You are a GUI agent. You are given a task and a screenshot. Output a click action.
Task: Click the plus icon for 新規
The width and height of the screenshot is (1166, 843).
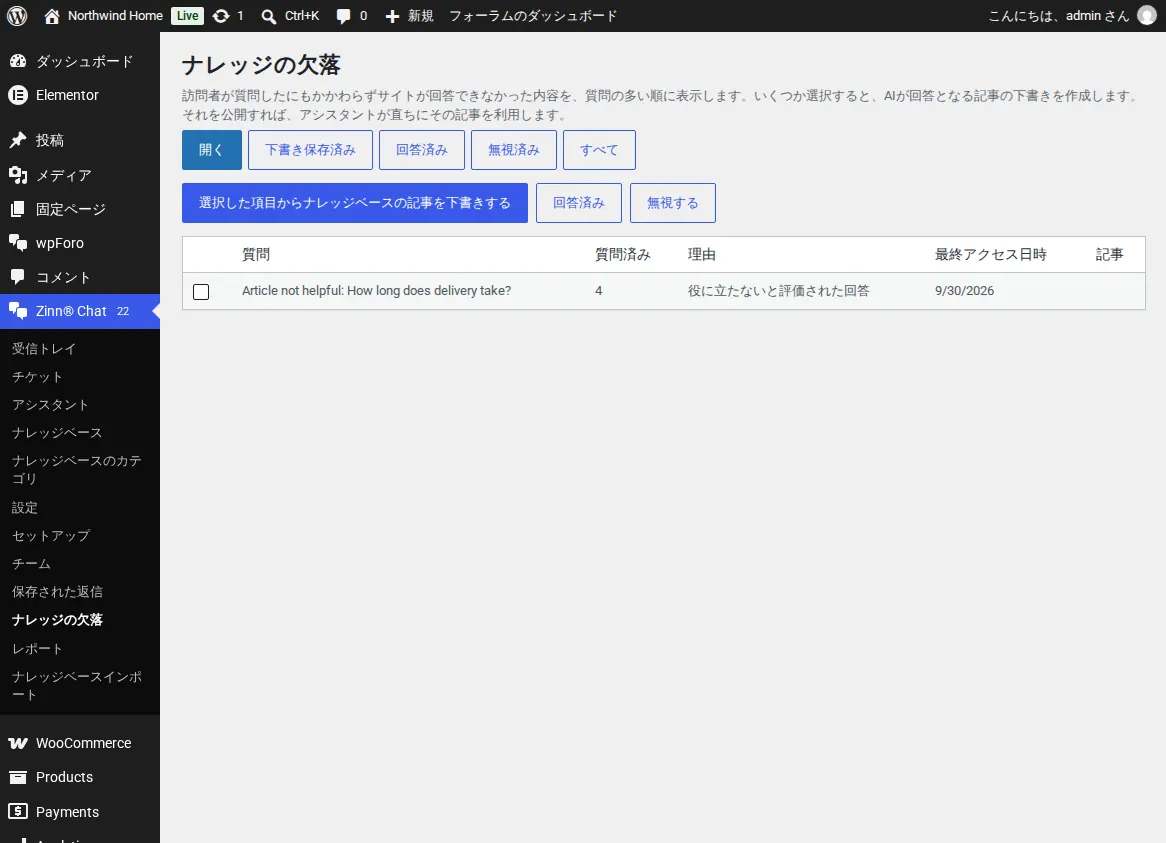392,16
